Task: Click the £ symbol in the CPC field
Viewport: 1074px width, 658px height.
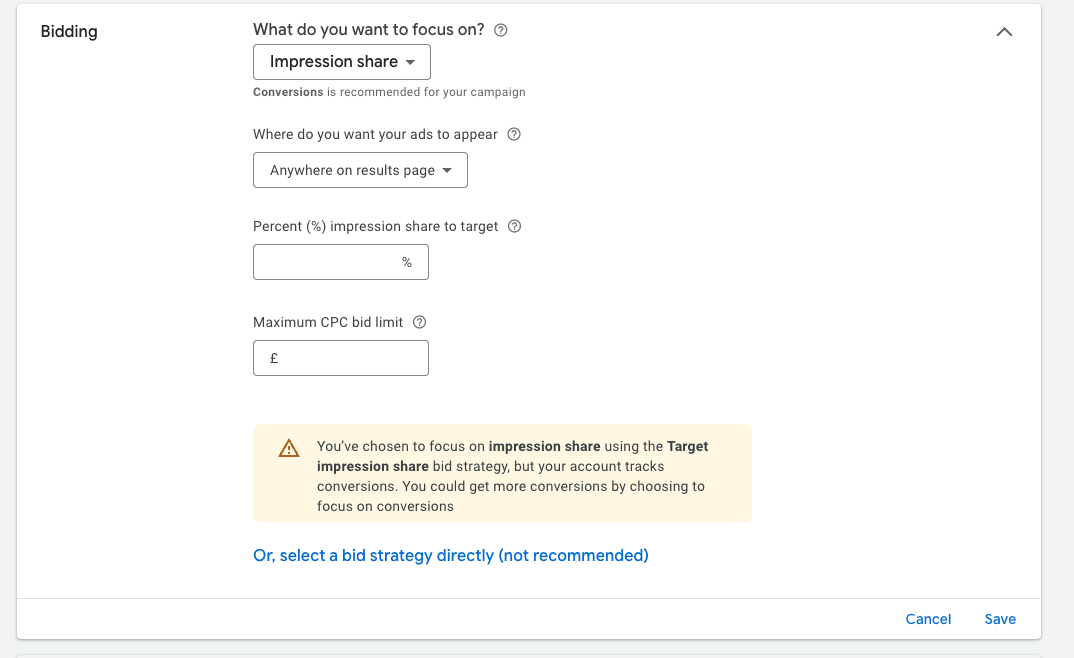Action: point(274,358)
